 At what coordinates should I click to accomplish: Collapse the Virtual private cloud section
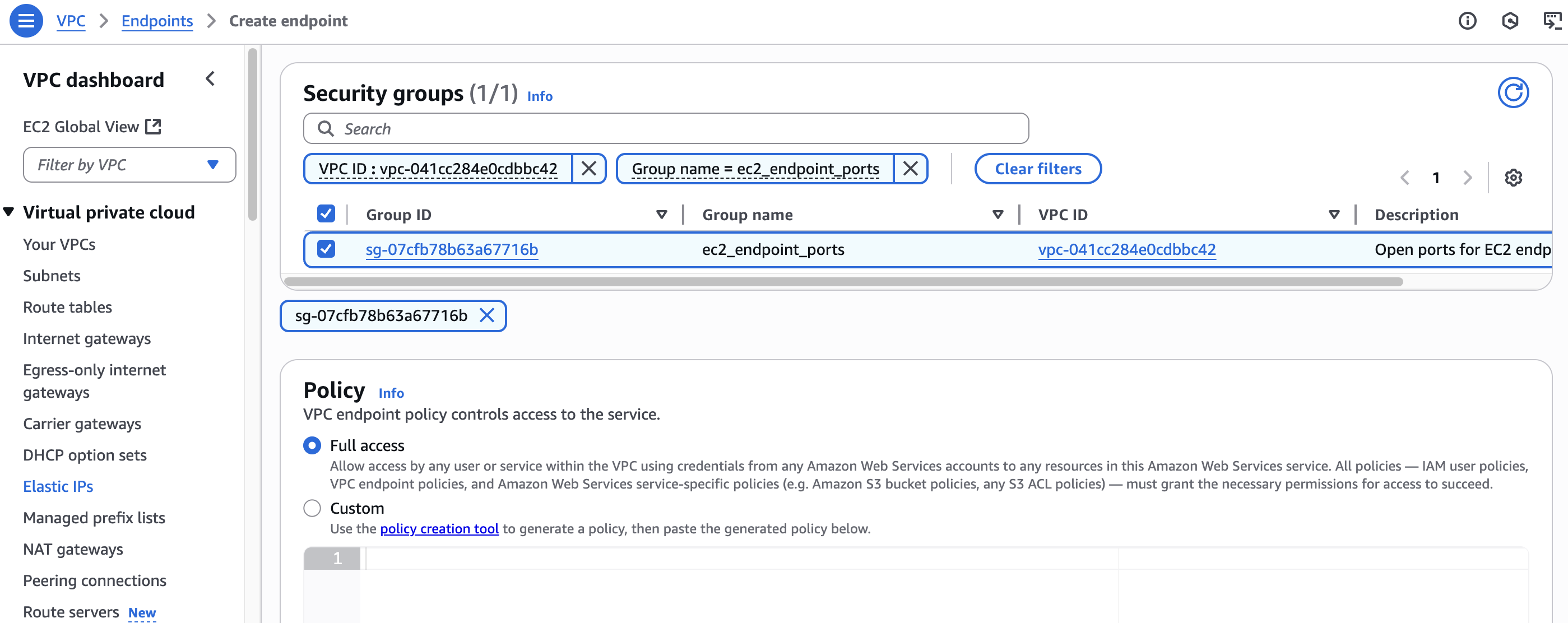click(x=9, y=212)
